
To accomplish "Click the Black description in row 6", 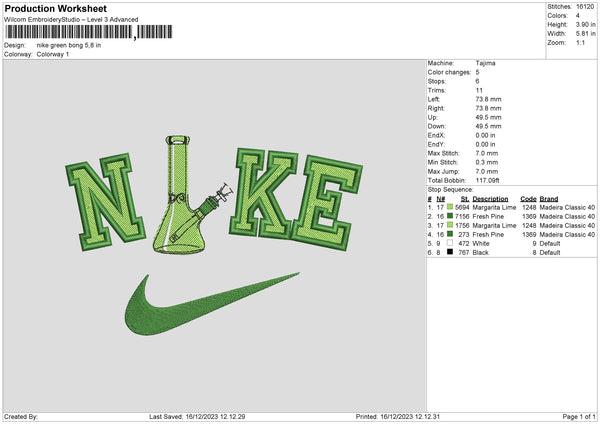I will tap(481, 253).
